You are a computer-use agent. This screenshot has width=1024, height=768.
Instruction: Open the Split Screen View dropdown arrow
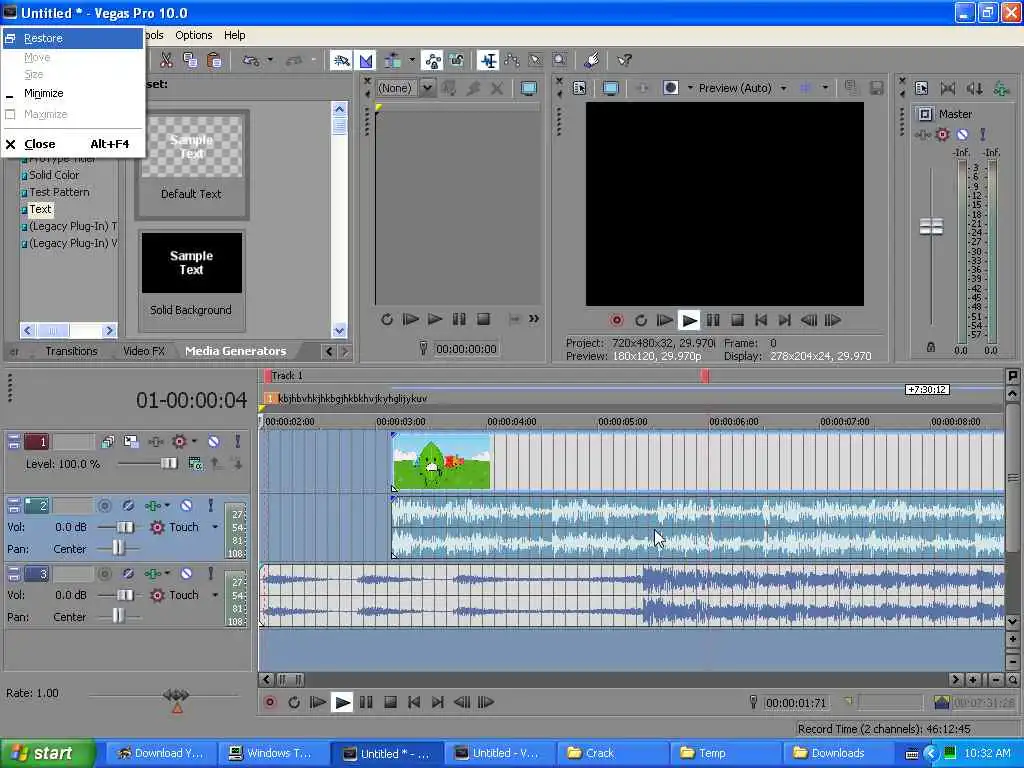click(690, 88)
